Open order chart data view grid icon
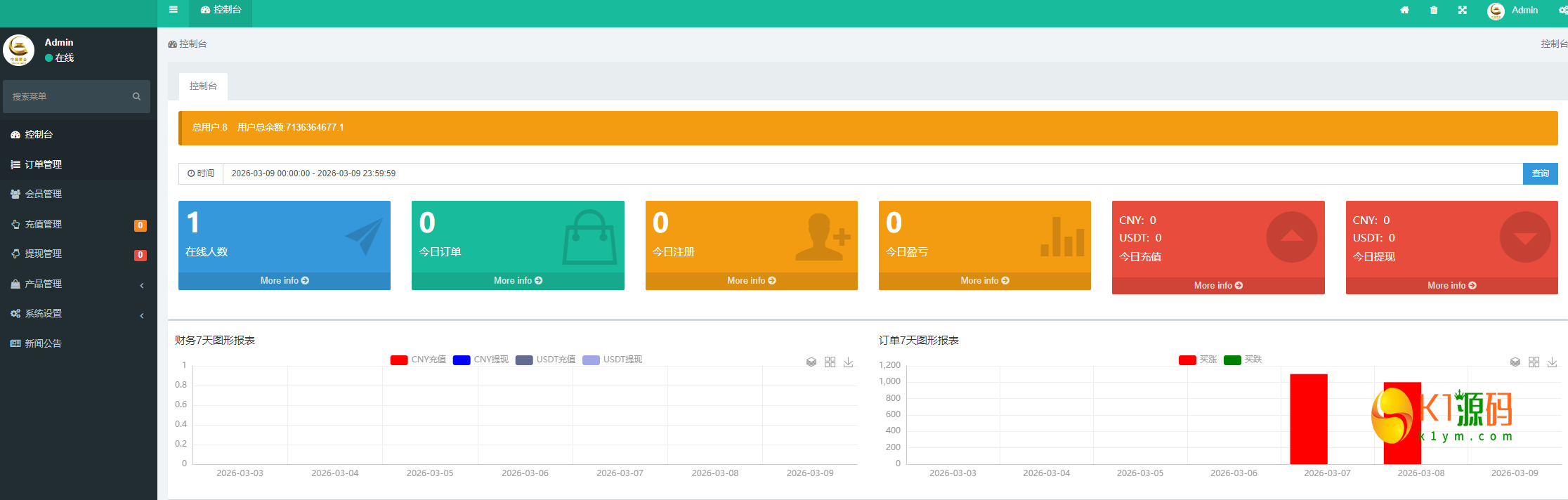1568x500 pixels. [x=1534, y=362]
